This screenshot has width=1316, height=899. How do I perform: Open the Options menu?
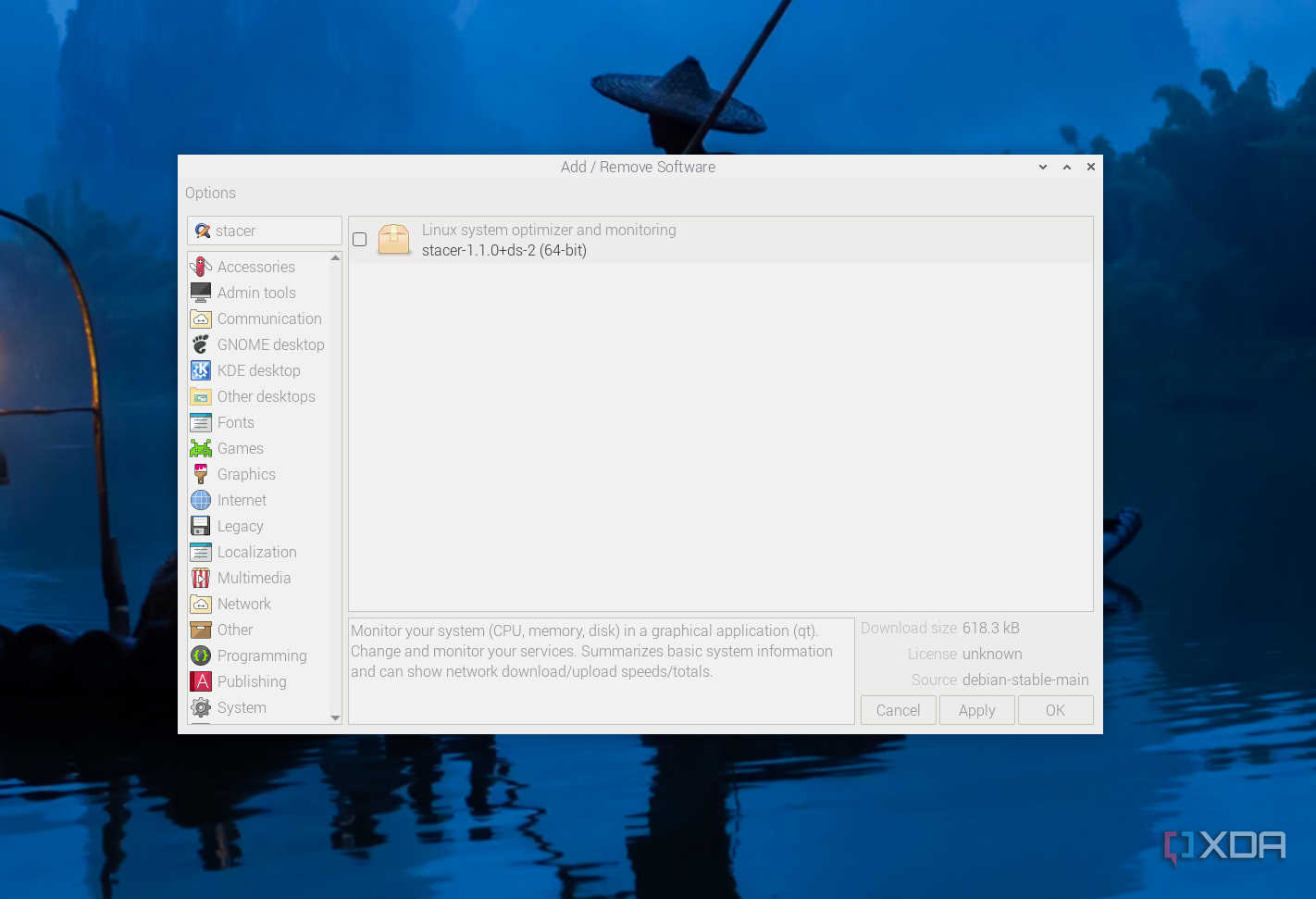210,193
